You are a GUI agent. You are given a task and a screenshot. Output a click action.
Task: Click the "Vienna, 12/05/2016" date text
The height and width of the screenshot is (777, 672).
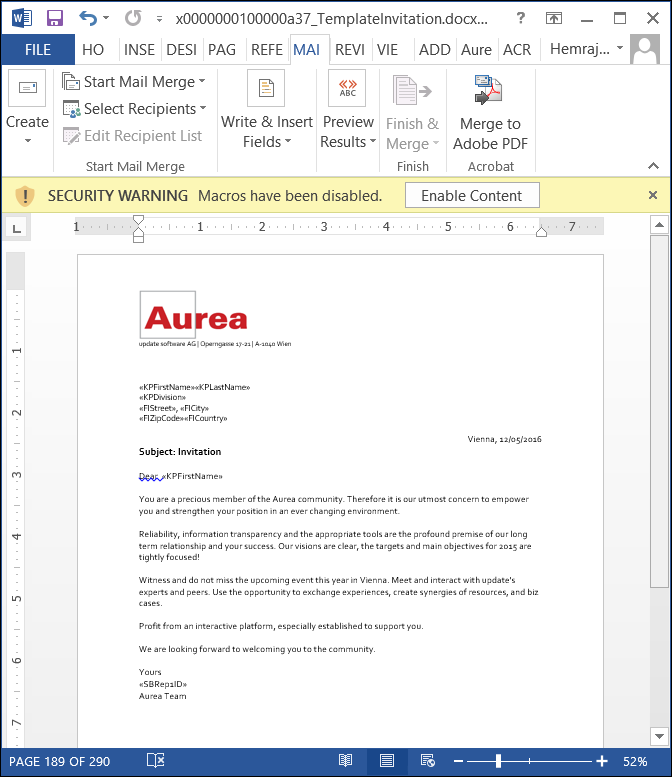tap(504, 439)
